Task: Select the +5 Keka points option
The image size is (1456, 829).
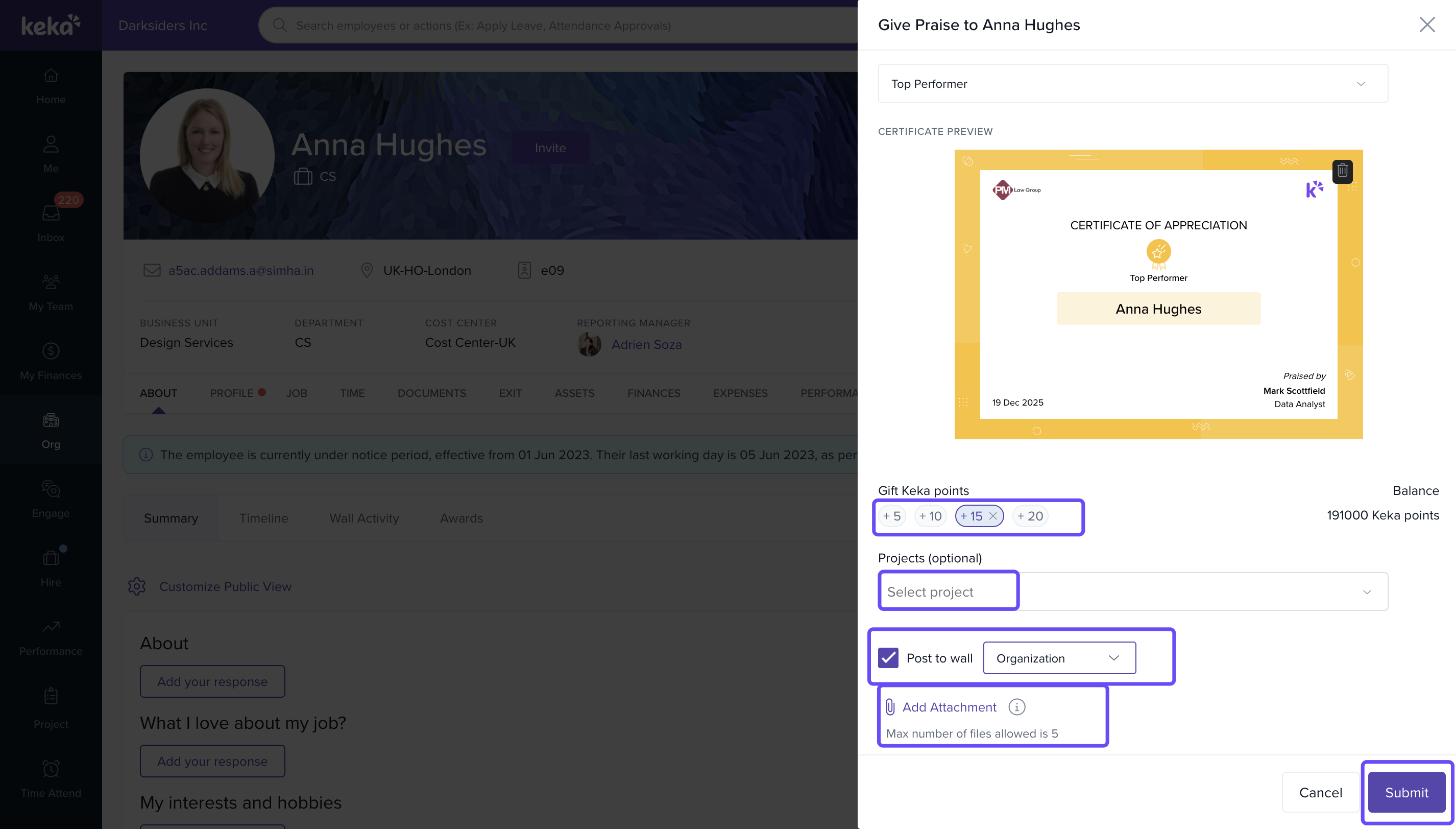Action: point(891,516)
